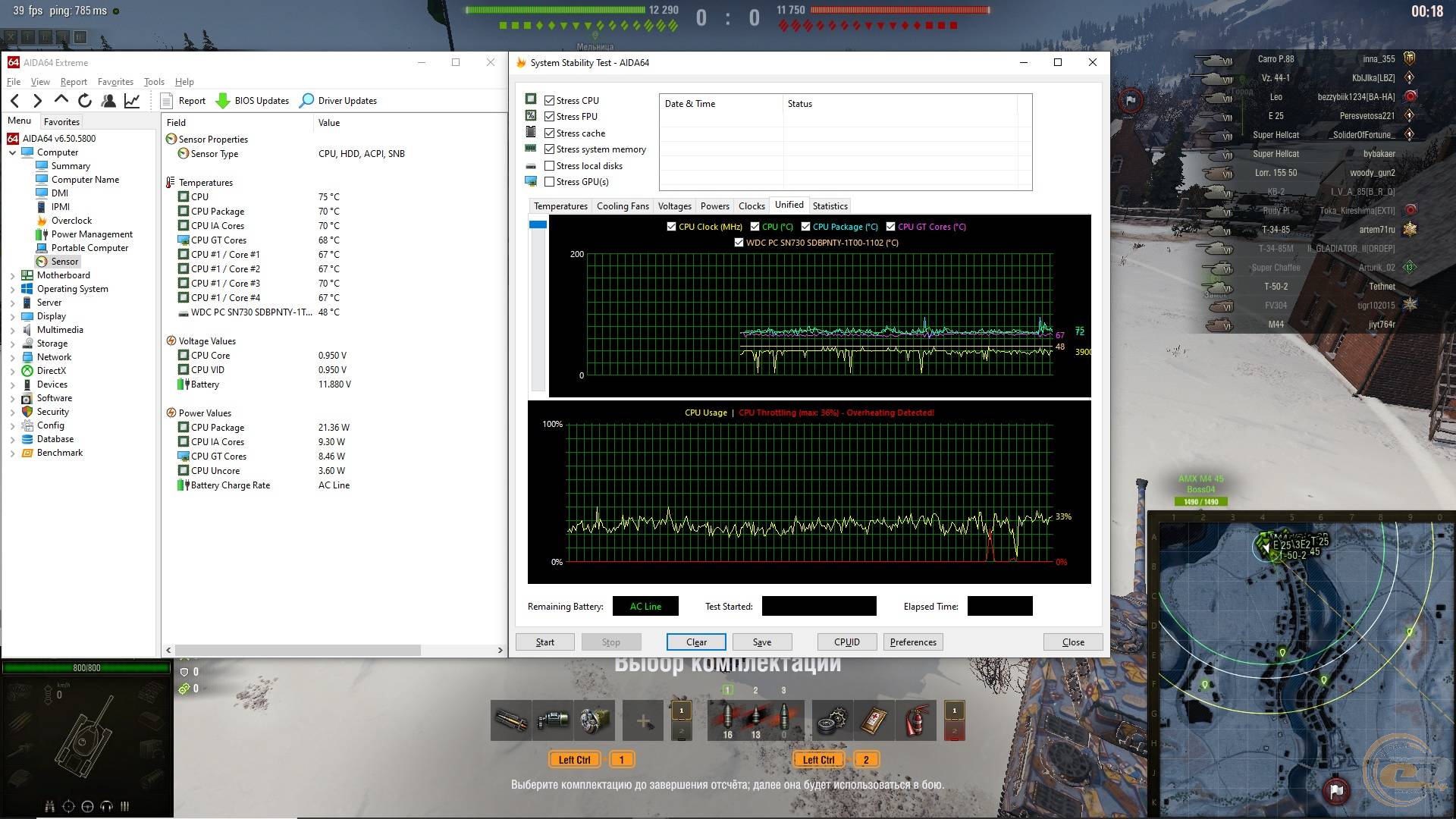Viewport: 1456px width, 819px height.
Task: Uncheck the Stress FPU checkbox
Action: [x=550, y=117]
